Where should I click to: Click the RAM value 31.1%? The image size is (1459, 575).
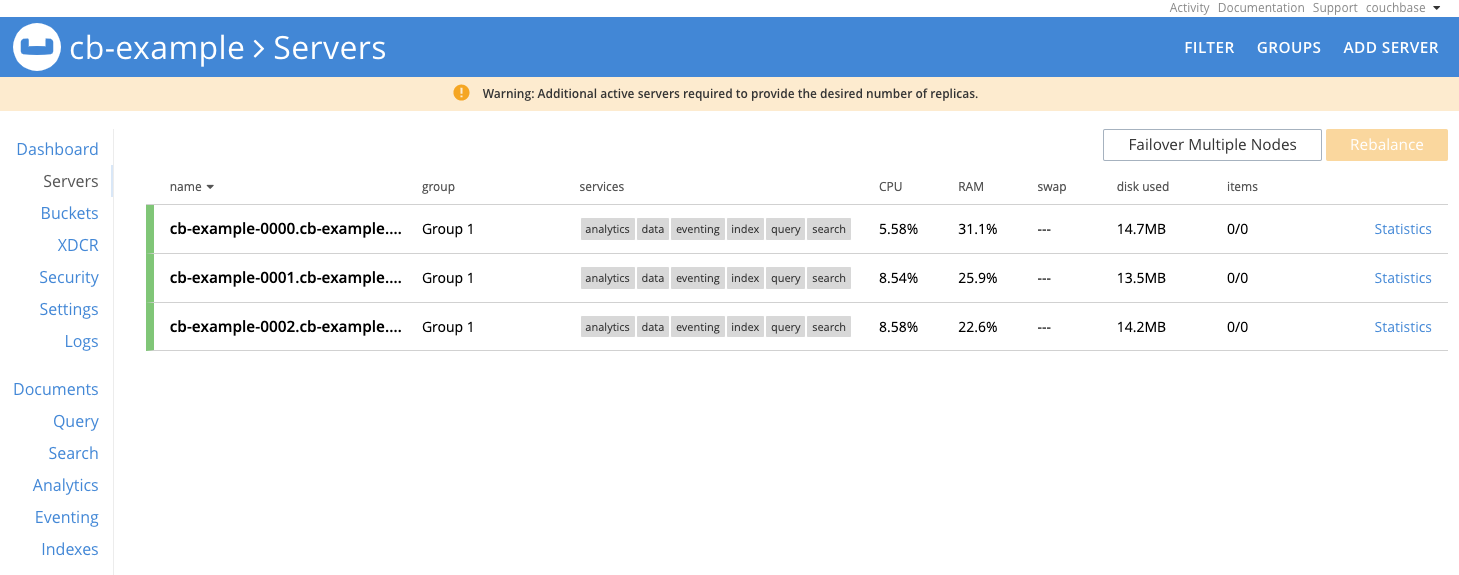pos(978,229)
